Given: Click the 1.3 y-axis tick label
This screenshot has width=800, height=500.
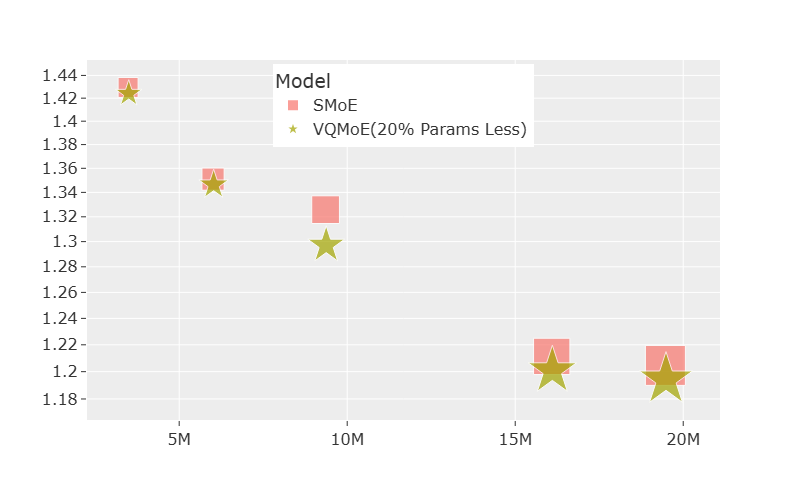Looking at the screenshot, I should click(66, 241).
